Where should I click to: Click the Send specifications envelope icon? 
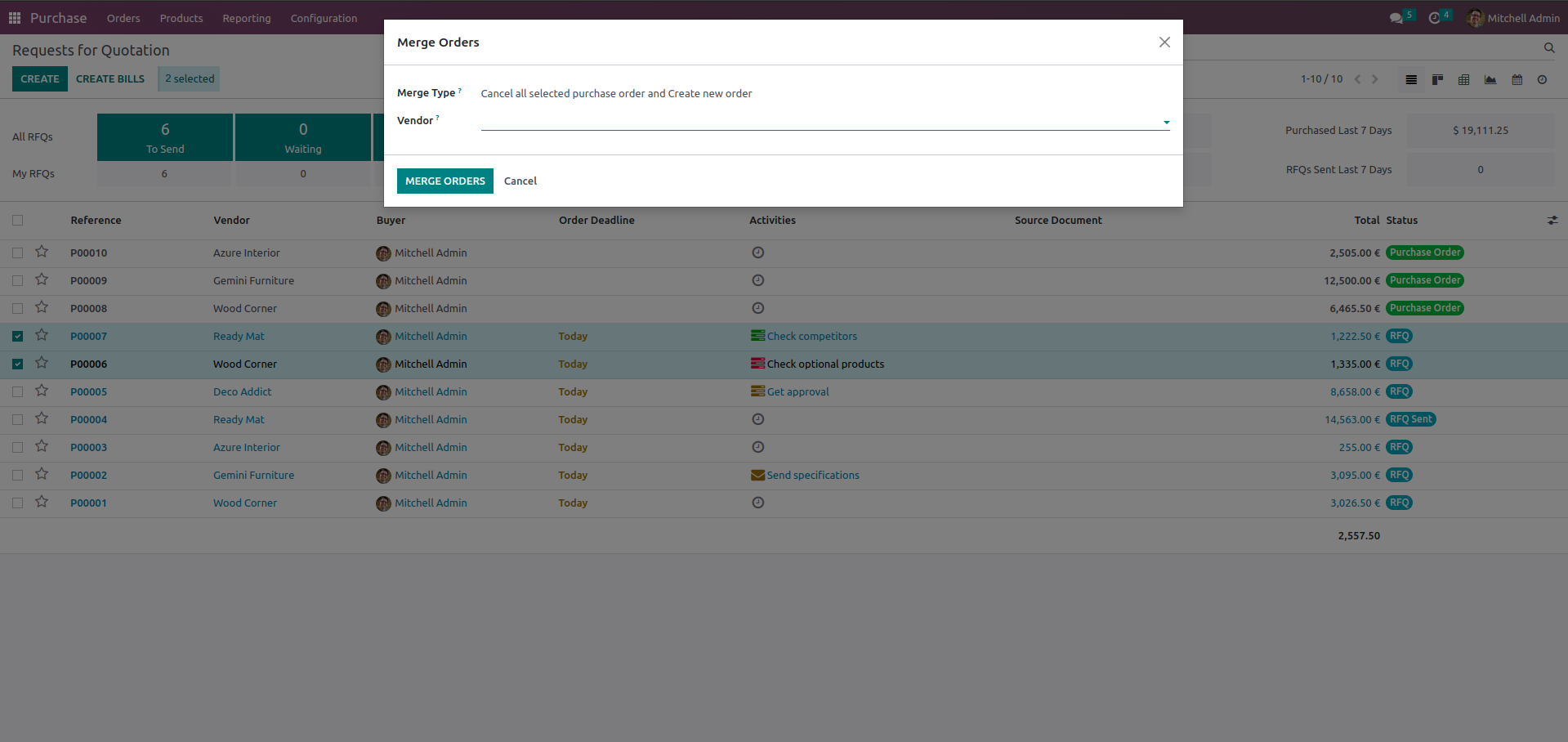[x=758, y=475]
